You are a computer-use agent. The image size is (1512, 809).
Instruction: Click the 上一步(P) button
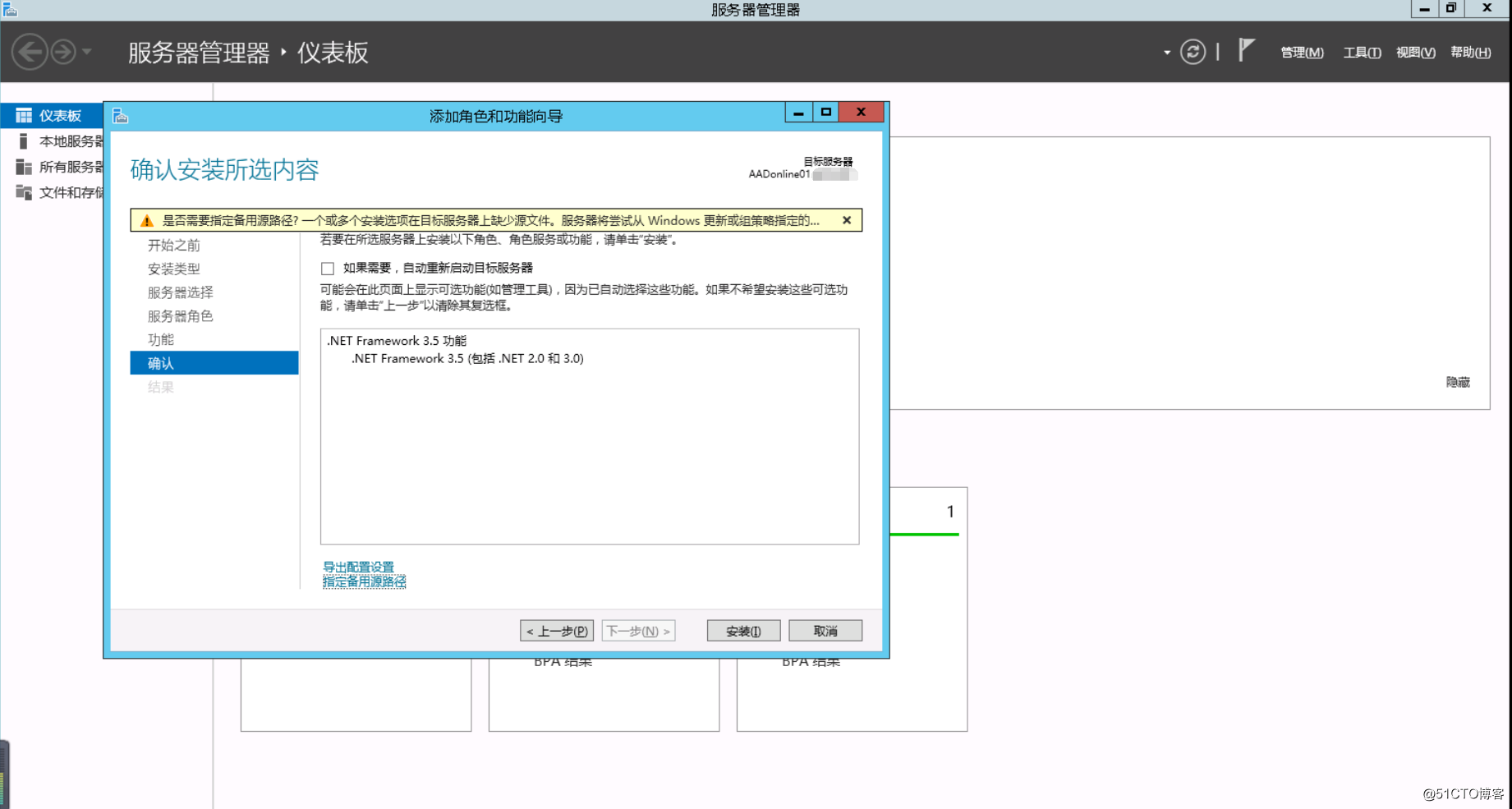(557, 631)
